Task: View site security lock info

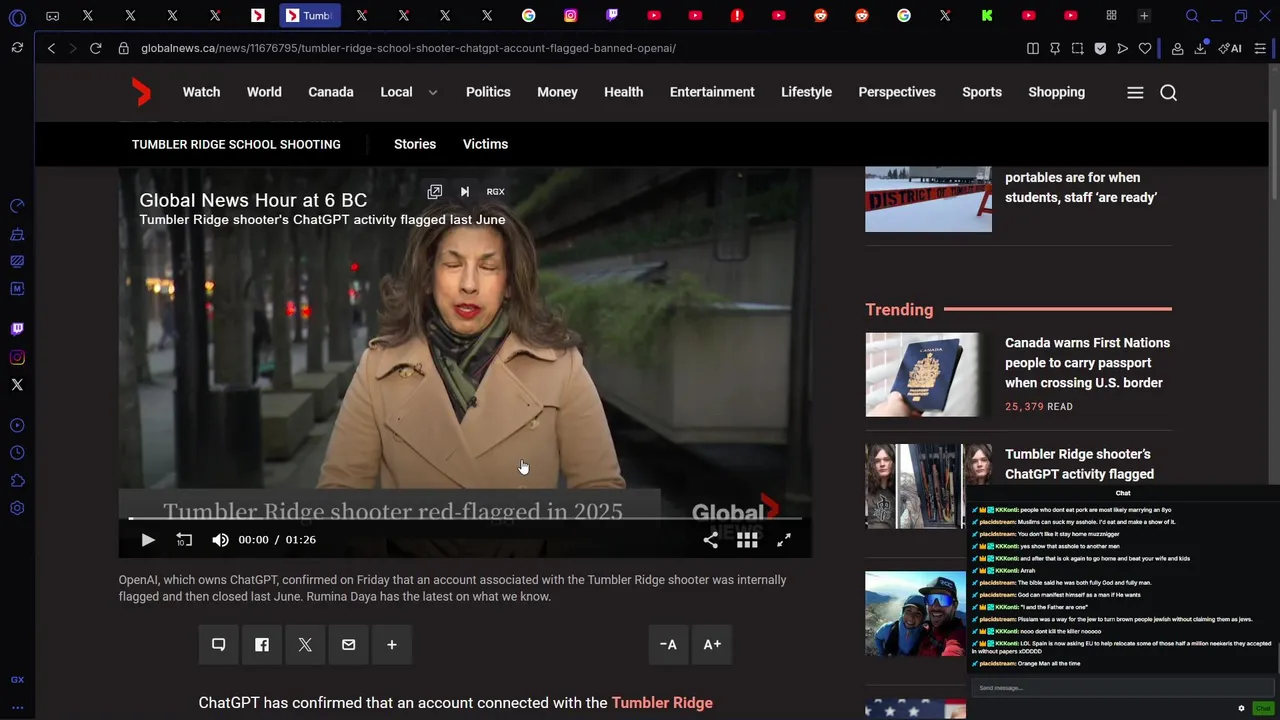Action: pyautogui.click(x=124, y=48)
